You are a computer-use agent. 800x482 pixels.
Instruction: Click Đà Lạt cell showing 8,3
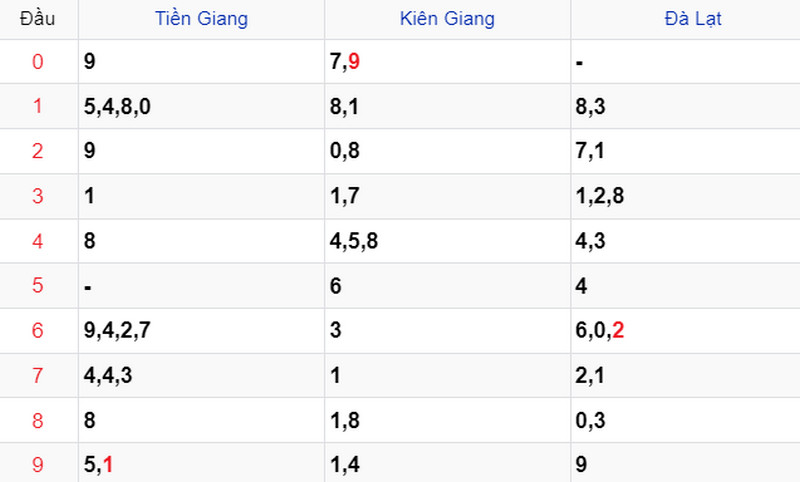tap(685, 106)
